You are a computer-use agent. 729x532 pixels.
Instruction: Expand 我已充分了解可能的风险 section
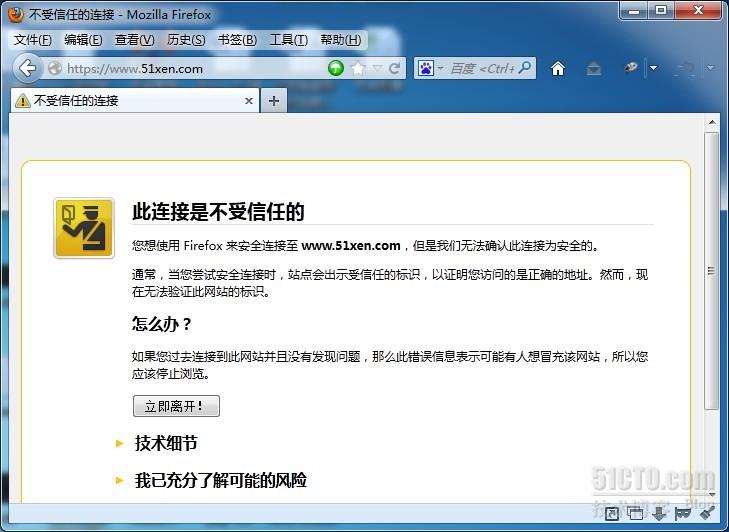coord(221,480)
